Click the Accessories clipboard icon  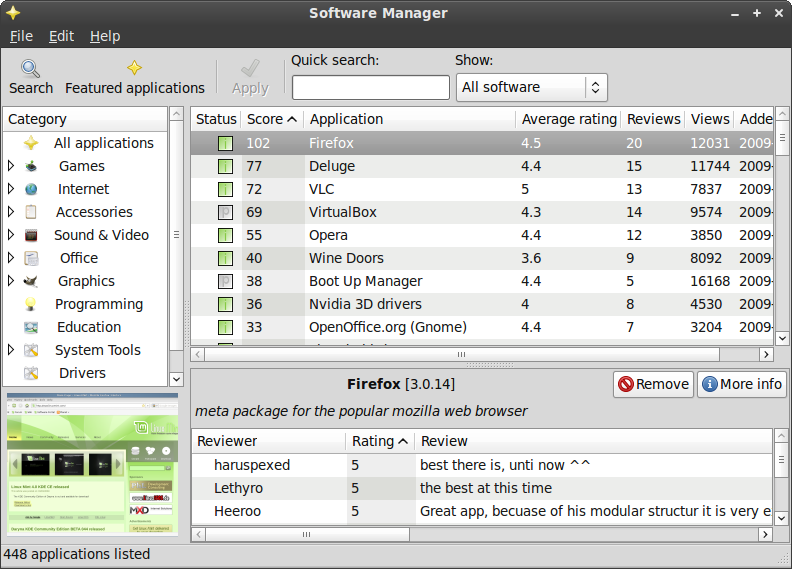tap(31, 212)
